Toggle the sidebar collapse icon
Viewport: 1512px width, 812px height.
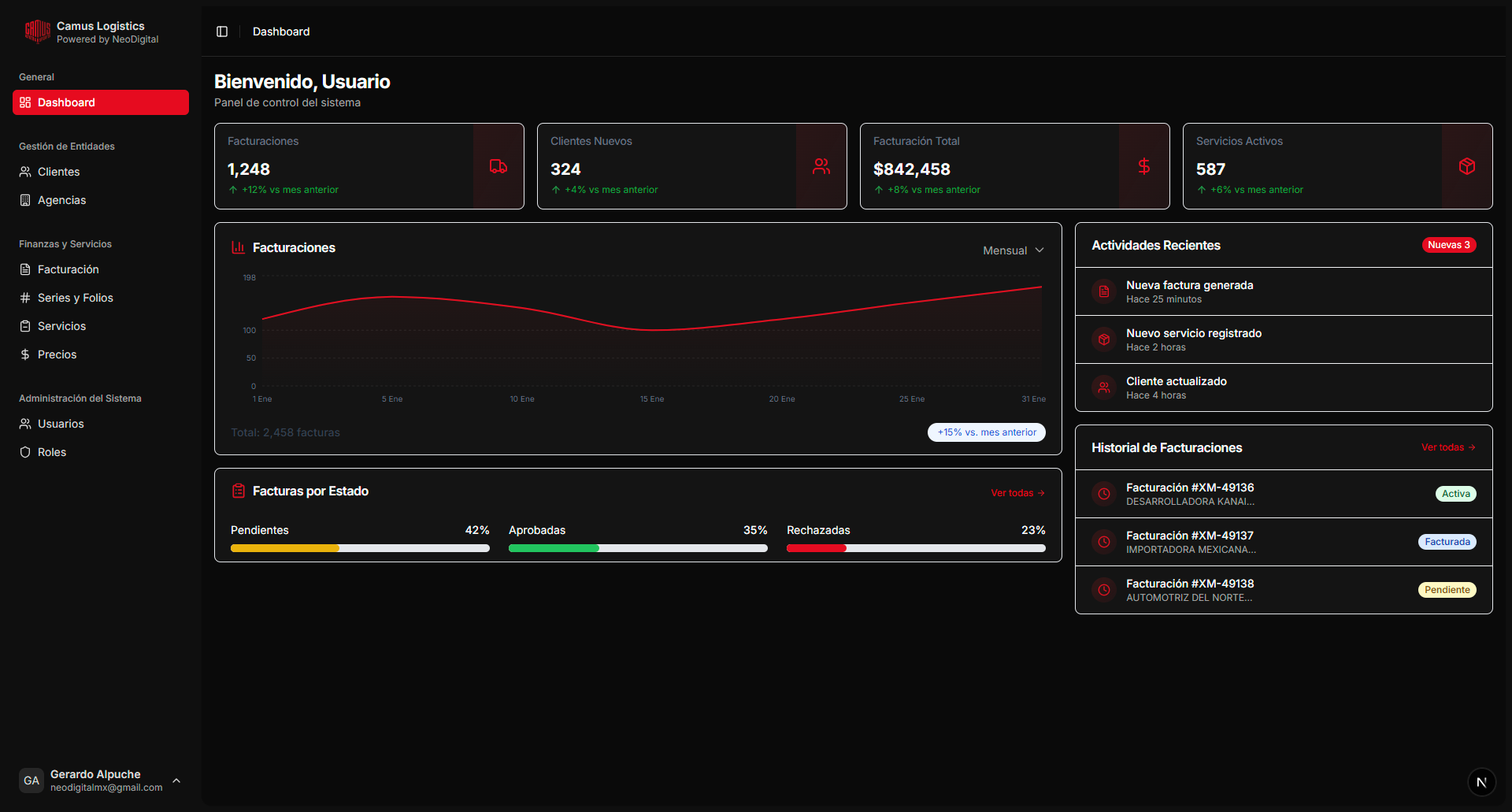(222, 32)
